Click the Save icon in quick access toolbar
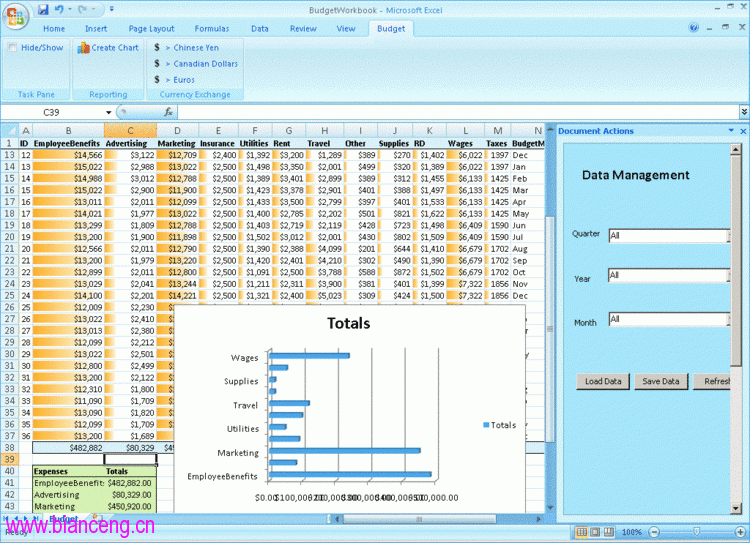Screen dimensions: 750x543 click(43, 9)
